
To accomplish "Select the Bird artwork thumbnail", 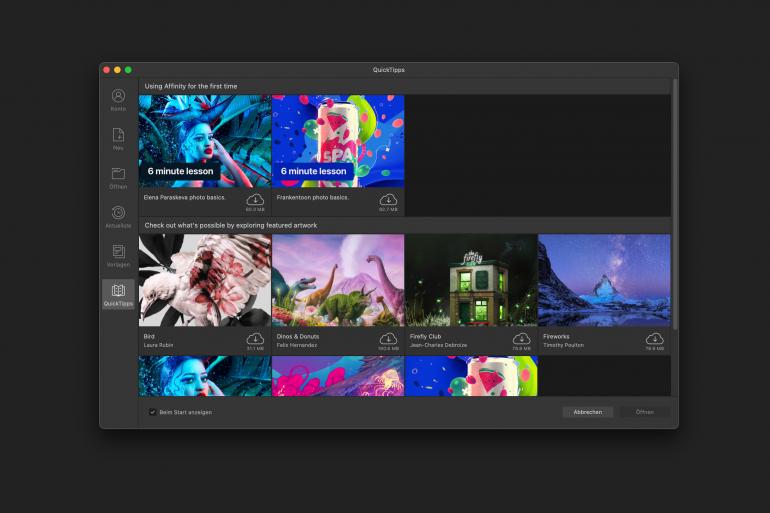I will pyautogui.click(x=205, y=280).
